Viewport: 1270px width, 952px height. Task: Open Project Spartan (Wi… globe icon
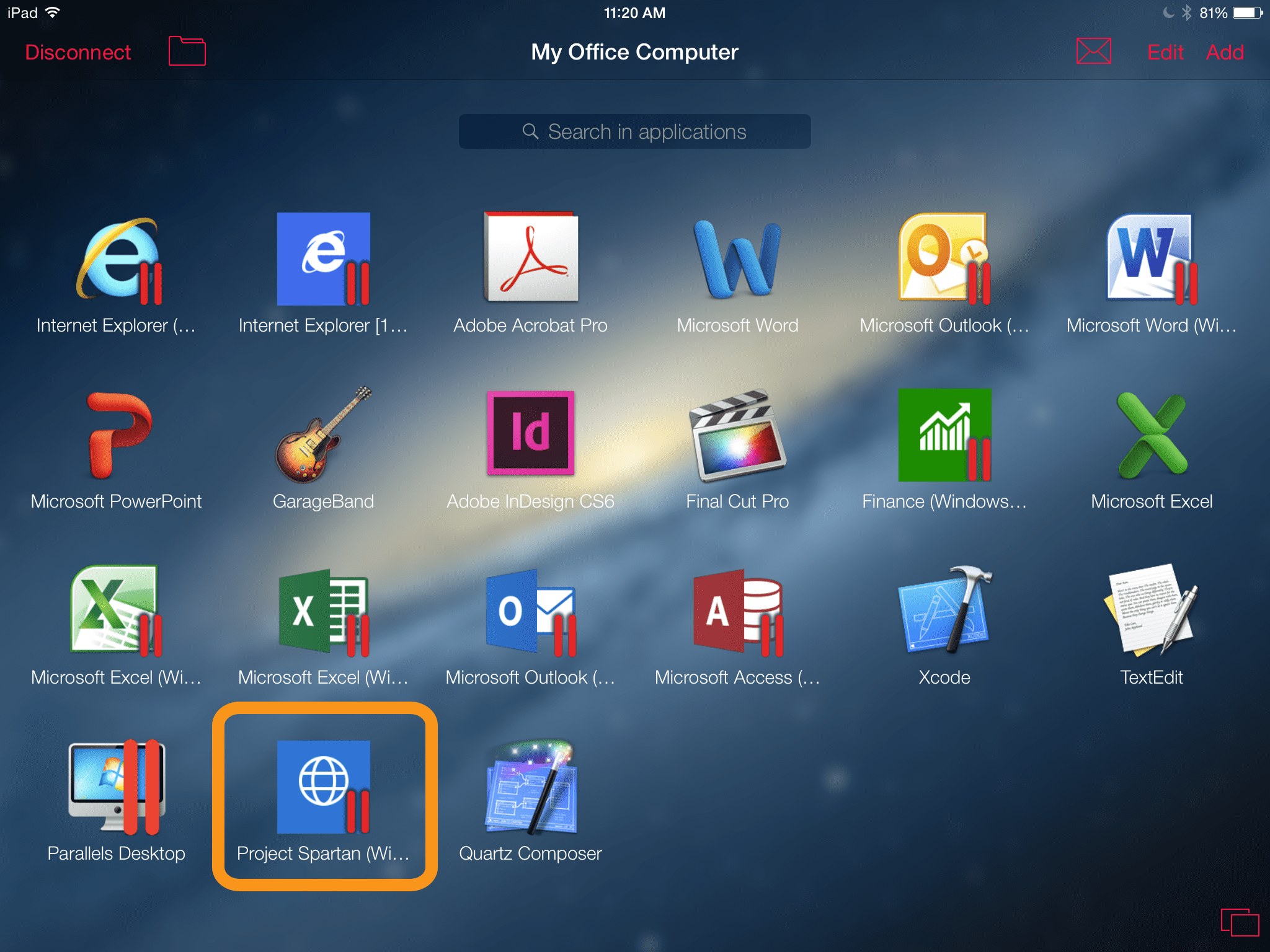click(323, 787)
